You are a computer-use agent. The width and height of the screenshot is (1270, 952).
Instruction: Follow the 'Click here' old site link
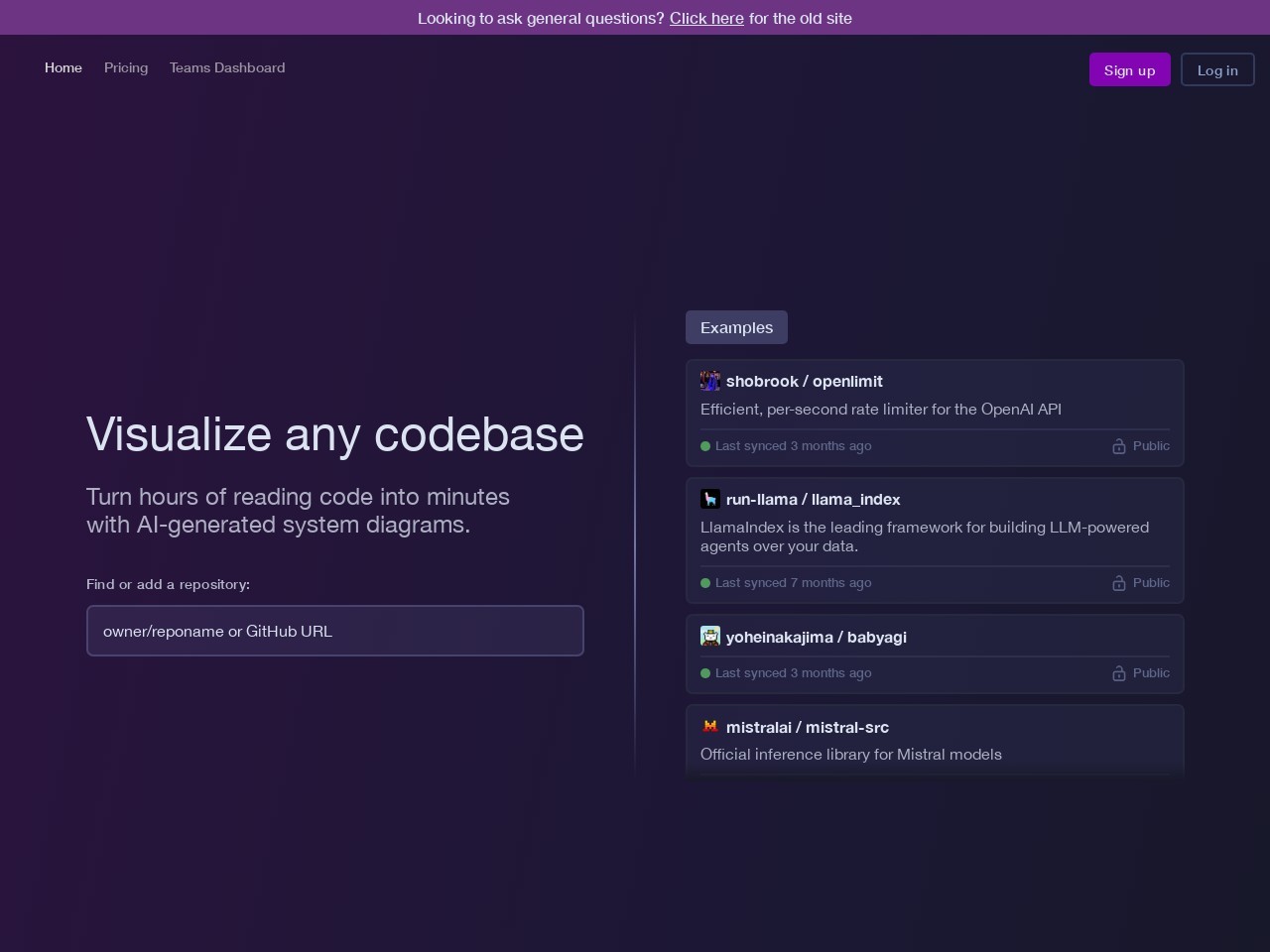[706, 18]
